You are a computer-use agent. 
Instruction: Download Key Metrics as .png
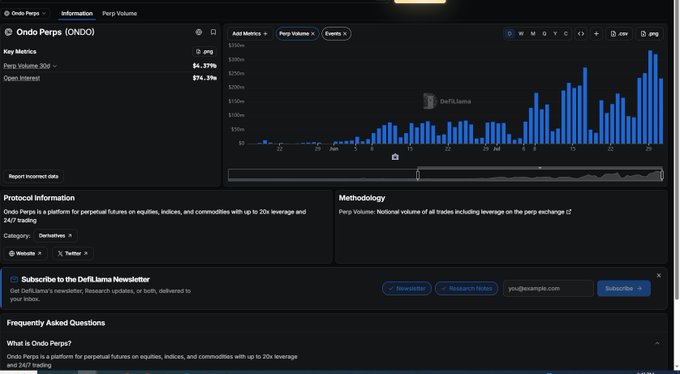click(205, 52)
